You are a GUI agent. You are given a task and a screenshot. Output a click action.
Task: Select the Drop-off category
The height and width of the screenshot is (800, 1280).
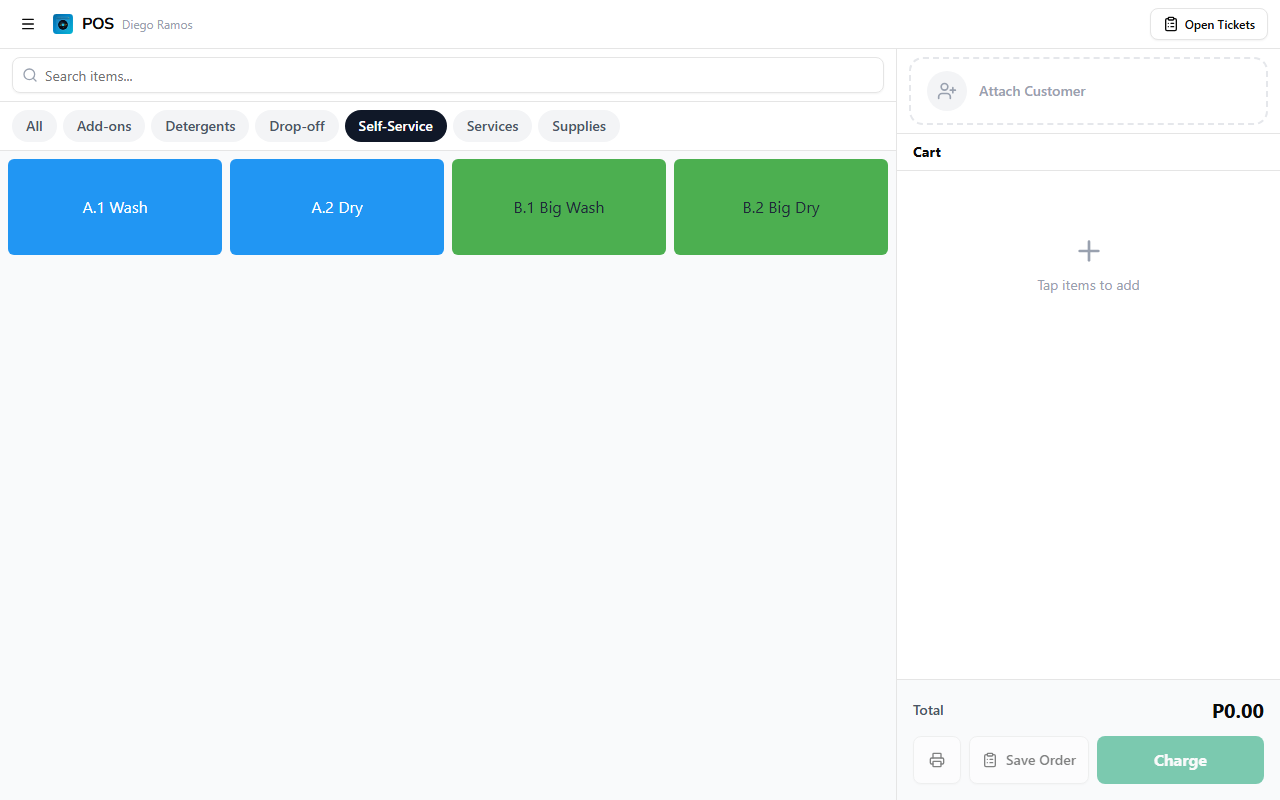(297, 126)
